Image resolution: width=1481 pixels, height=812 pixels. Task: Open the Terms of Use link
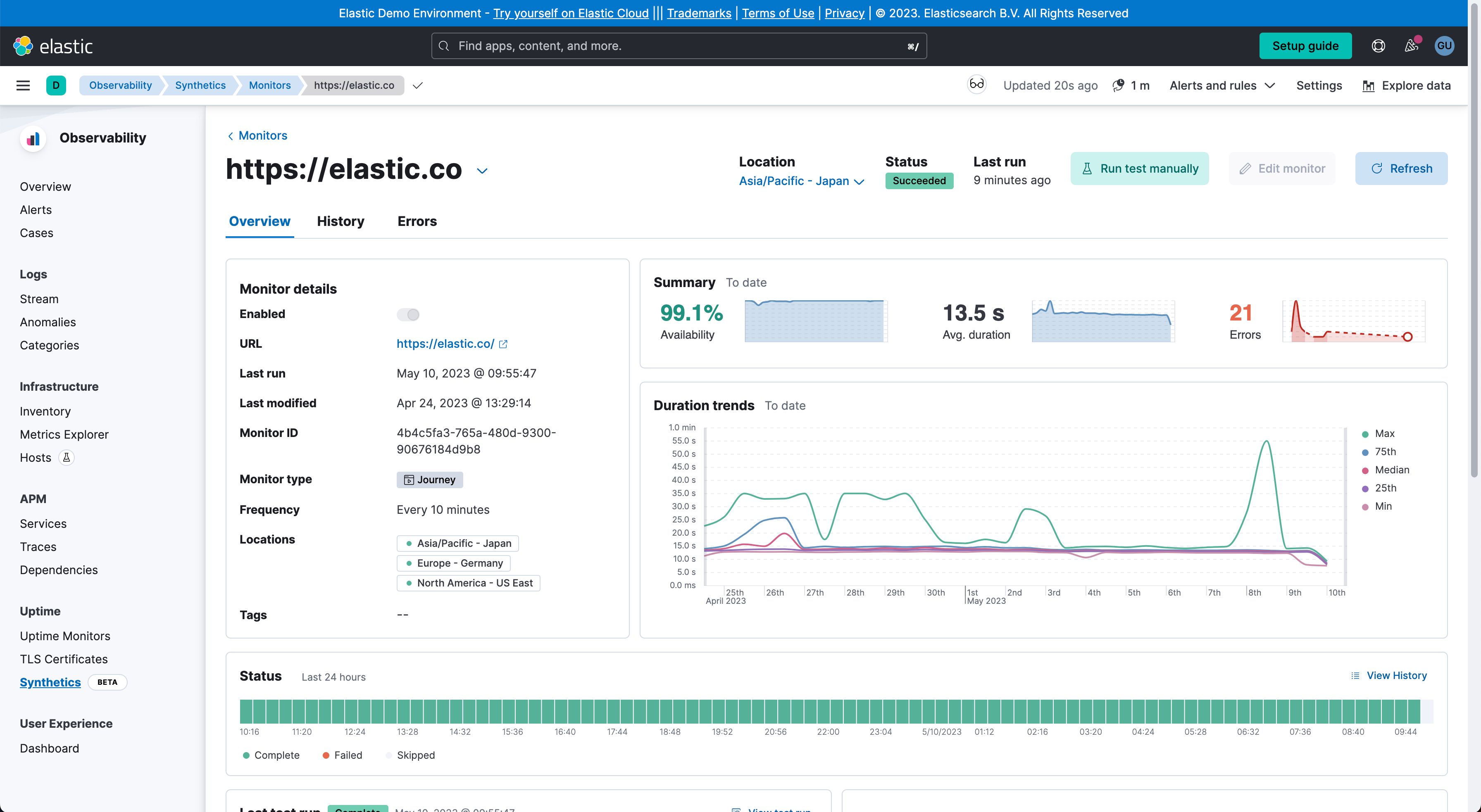tap(778, 13)
